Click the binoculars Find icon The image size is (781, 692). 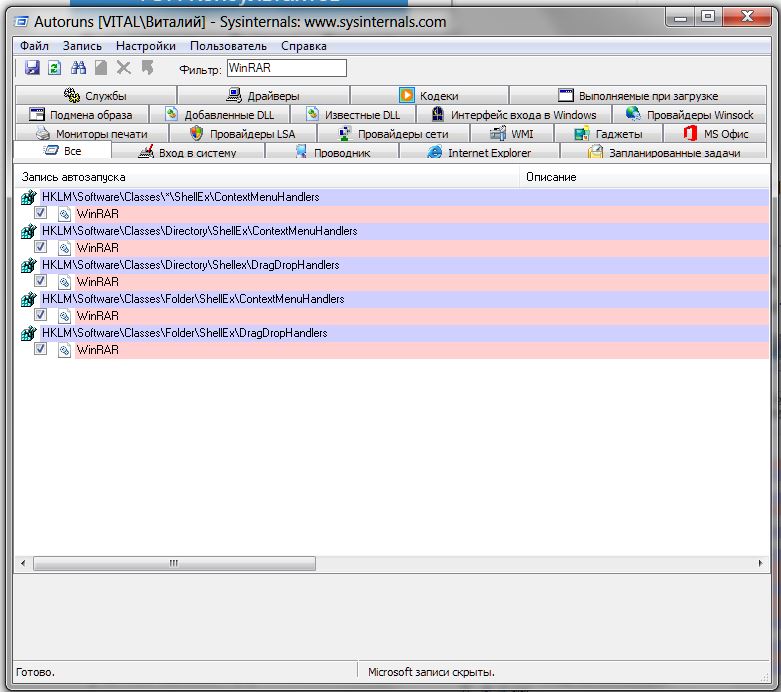[x=78, y=68]
